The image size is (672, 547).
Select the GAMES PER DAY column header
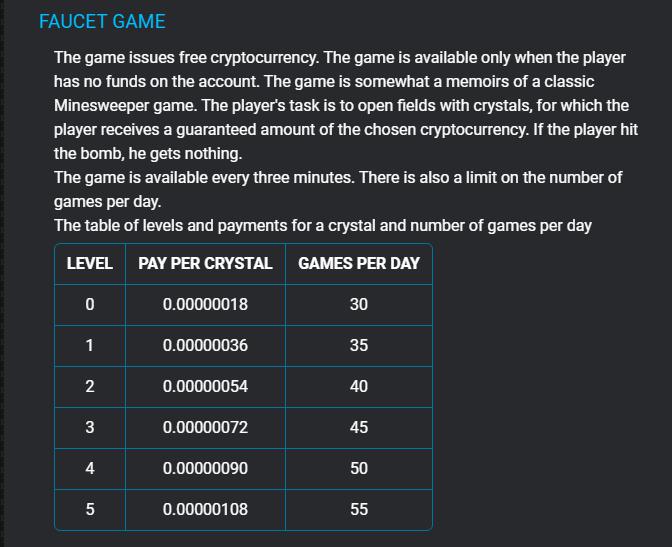tap(359, 264)
